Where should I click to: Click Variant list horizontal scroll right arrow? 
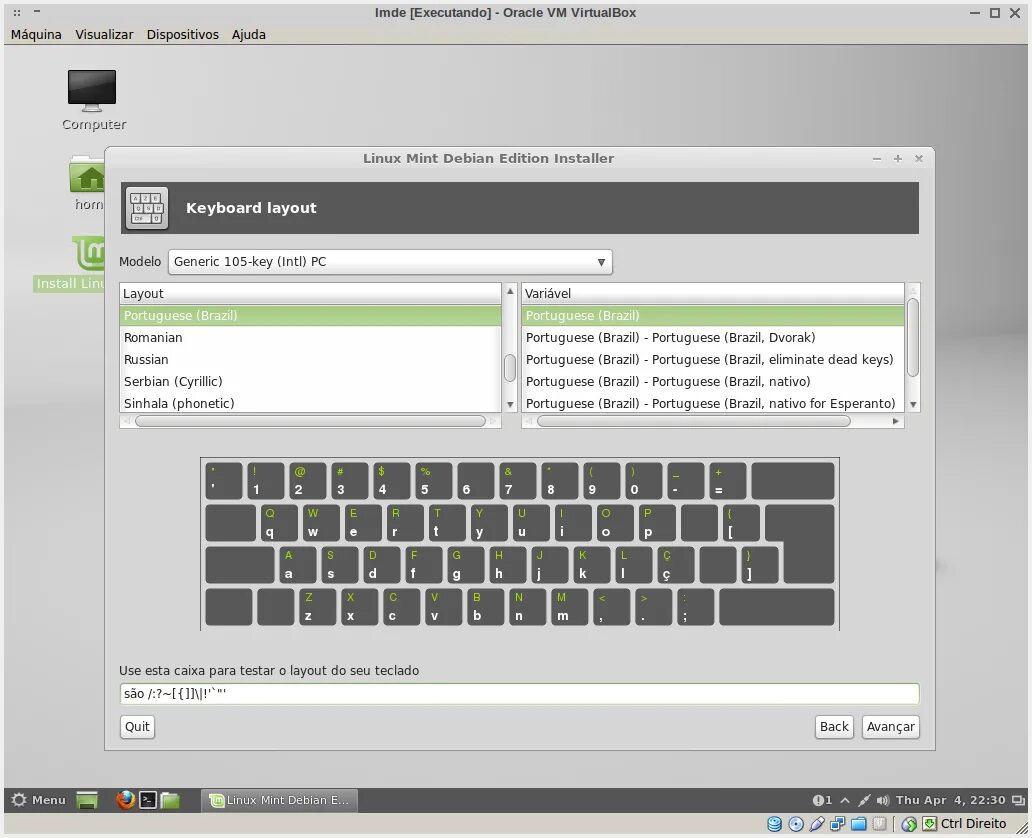click(896, 421)
